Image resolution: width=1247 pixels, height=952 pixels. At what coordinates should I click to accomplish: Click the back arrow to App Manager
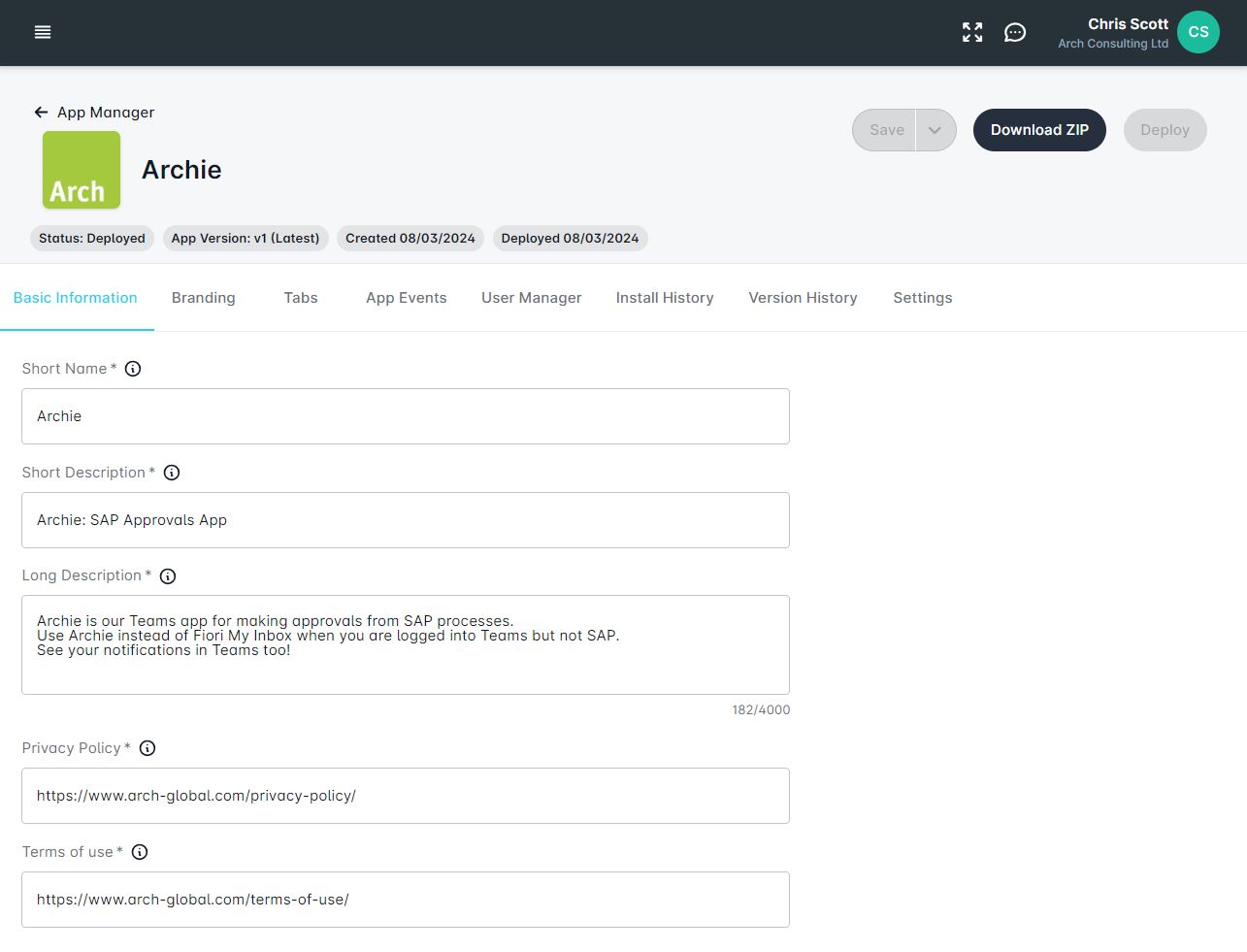tap(40, 112)
